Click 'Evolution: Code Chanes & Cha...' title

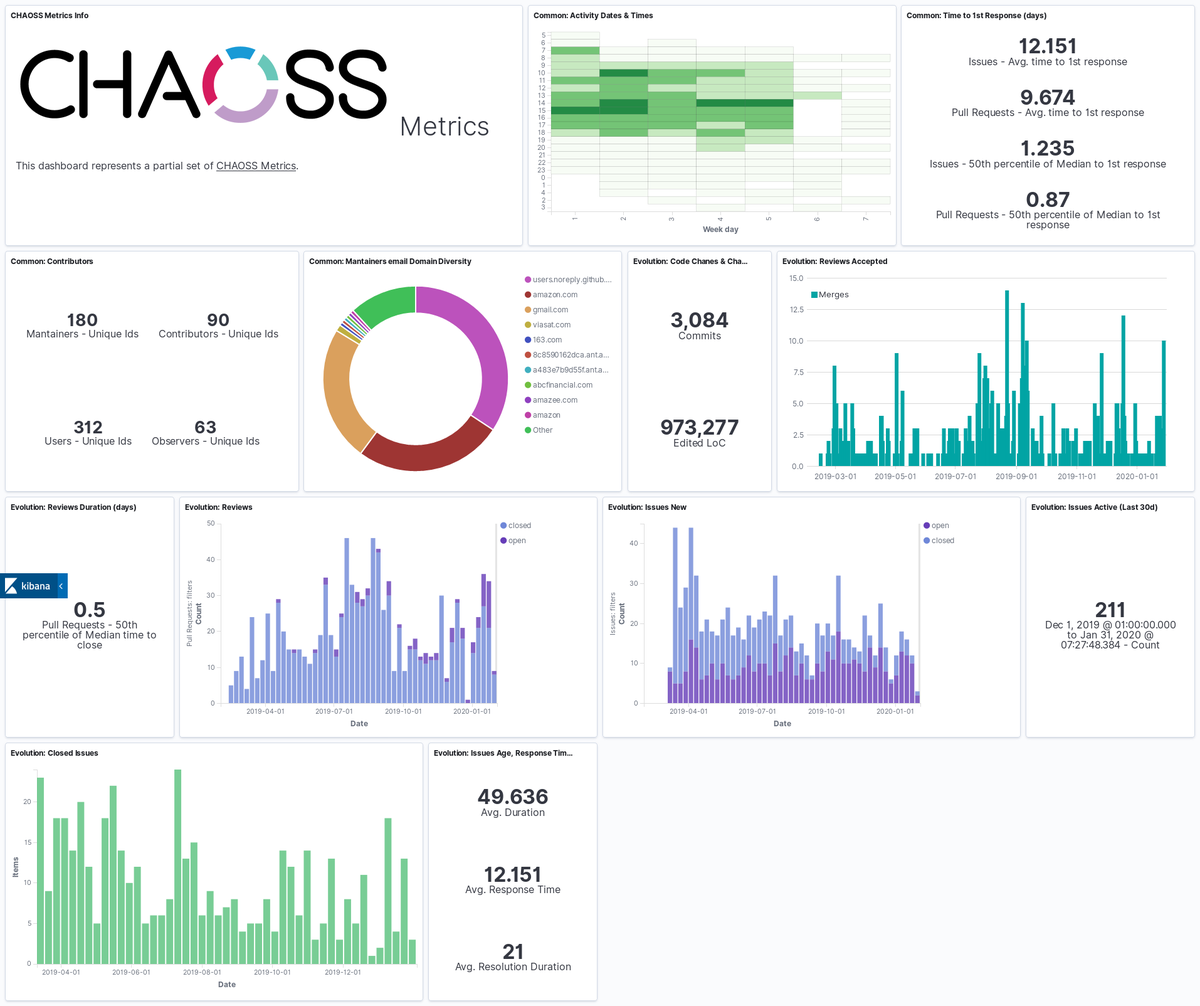click(690, 261)
